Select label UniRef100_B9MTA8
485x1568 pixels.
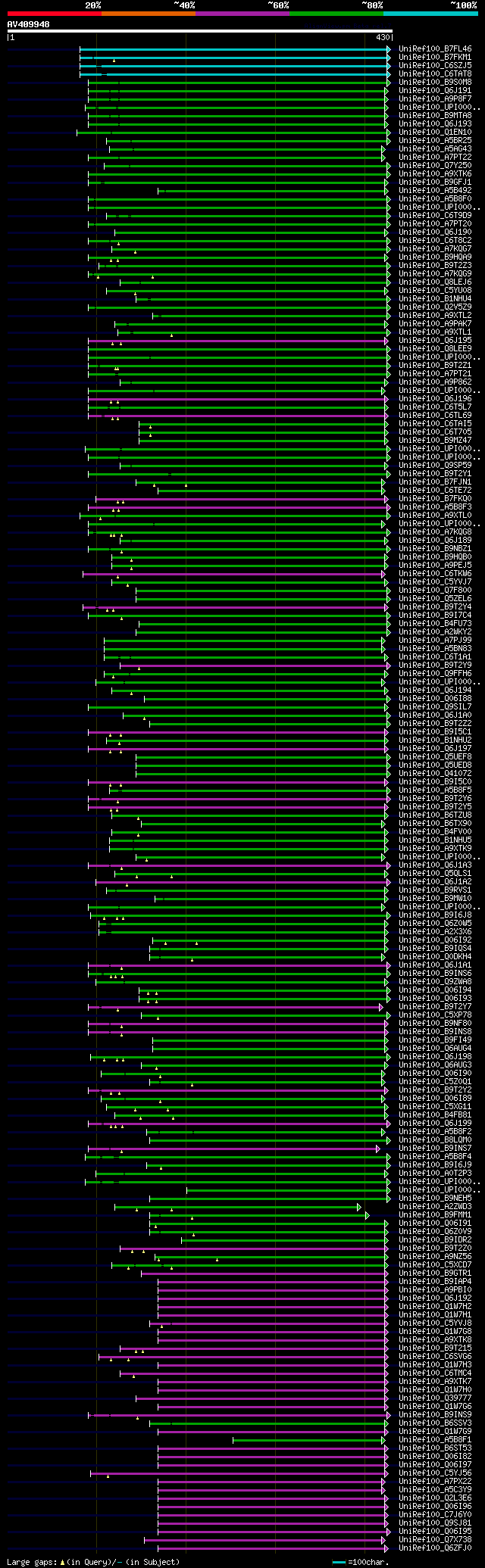tap(435, 116)
